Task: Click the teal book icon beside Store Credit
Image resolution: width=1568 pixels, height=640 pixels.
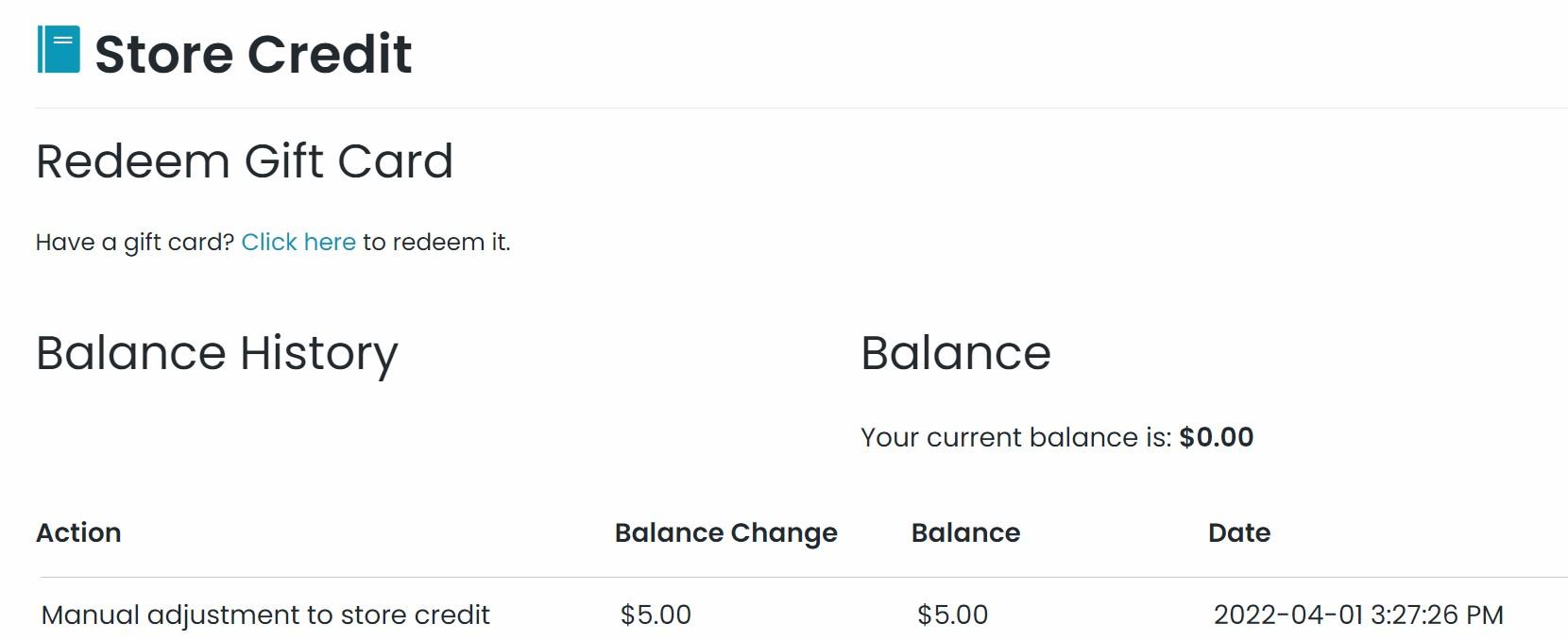Action: [x=59, y=50]
